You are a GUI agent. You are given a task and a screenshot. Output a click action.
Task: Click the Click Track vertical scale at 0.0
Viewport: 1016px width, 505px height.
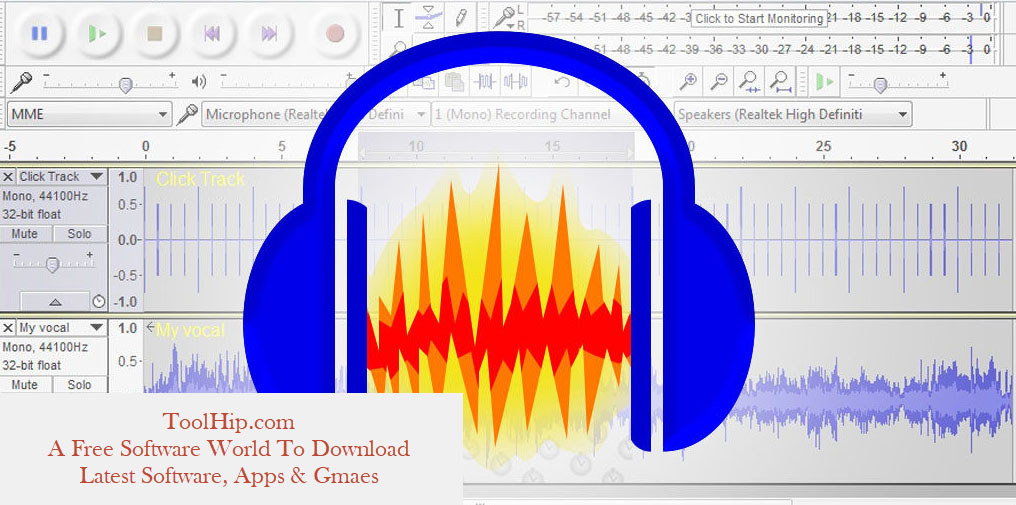(x=126, y=241)
